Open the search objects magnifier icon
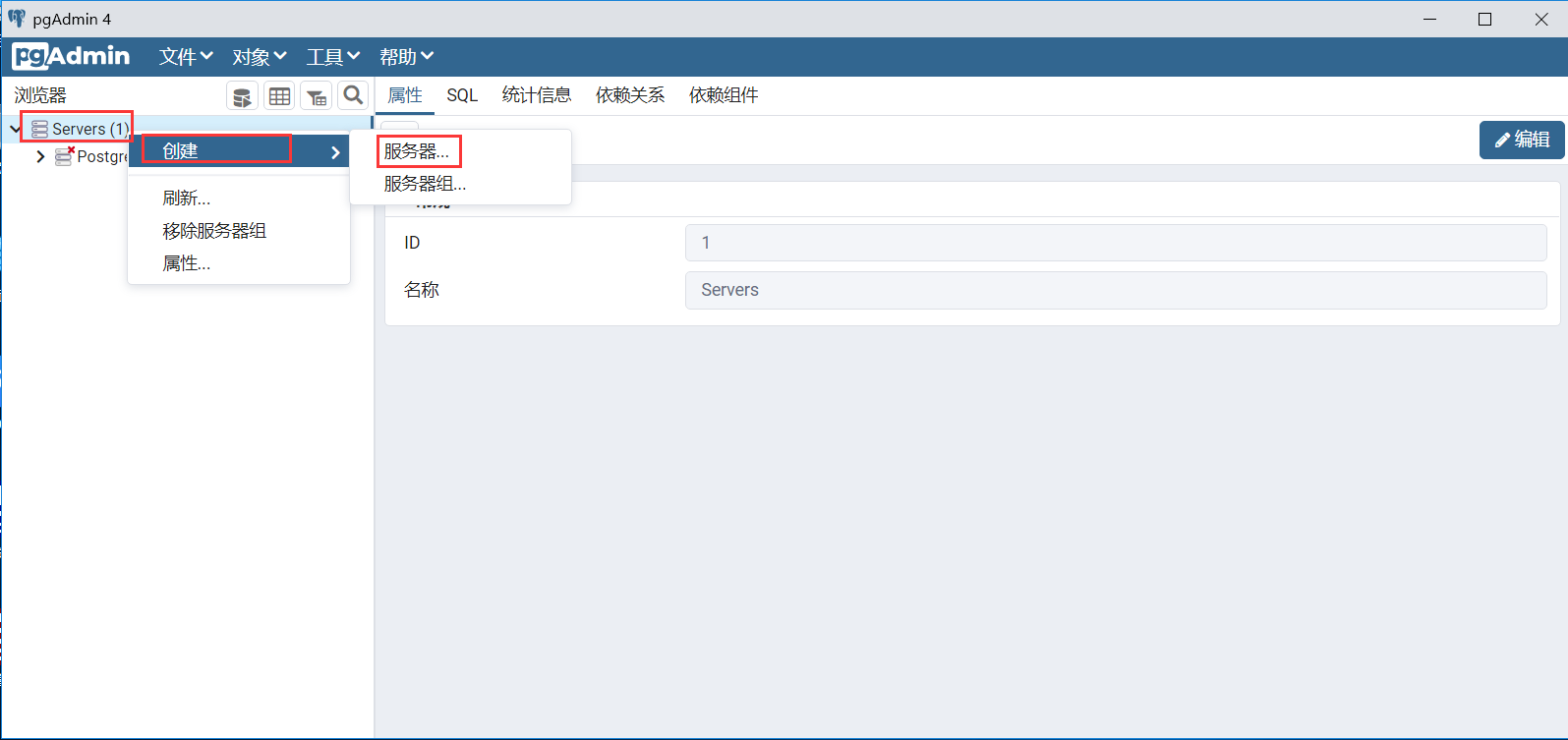Image resolution: width=1568 pixels, height=740 pixels. [353, 95]
